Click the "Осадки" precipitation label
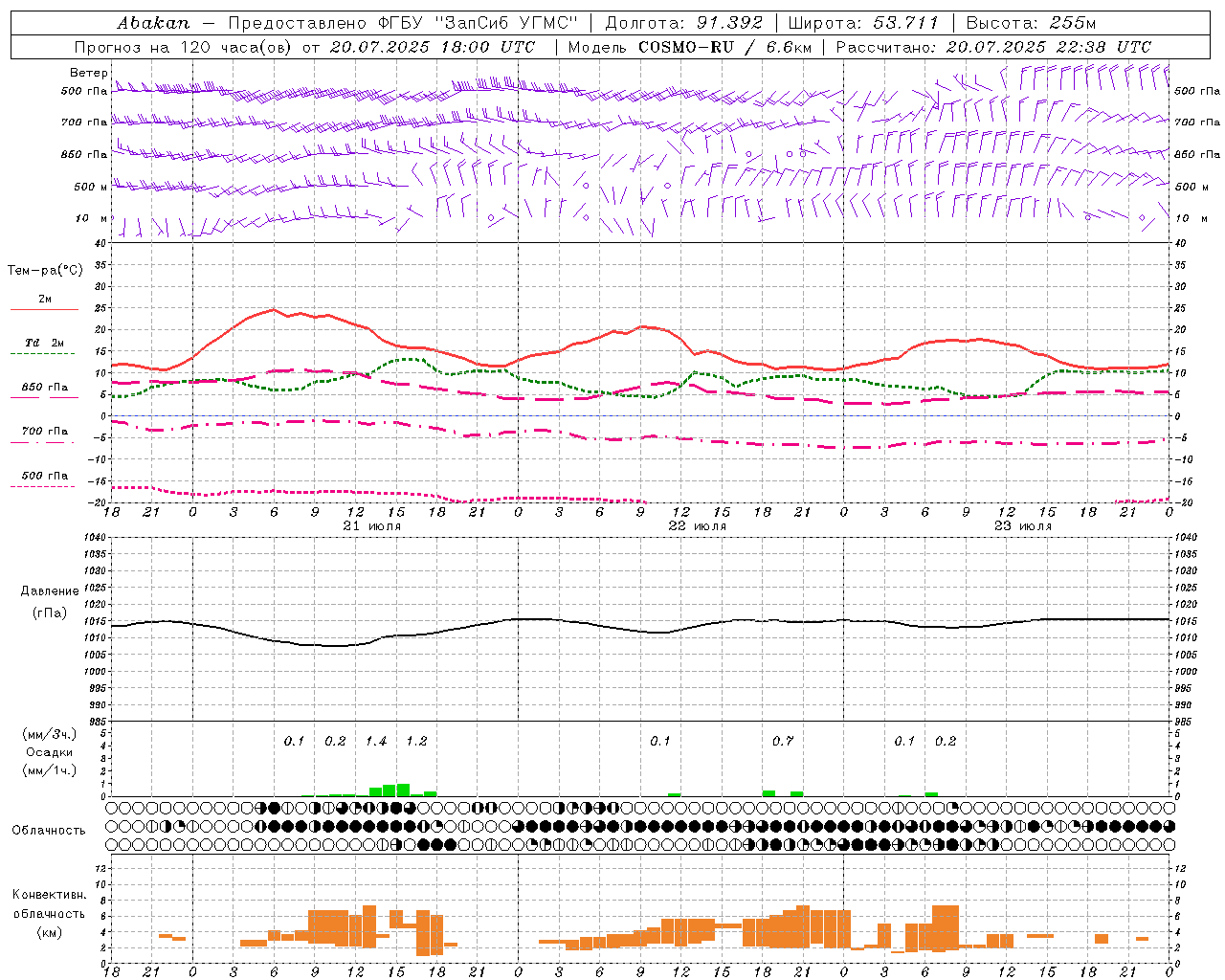 tap(50, 752)
